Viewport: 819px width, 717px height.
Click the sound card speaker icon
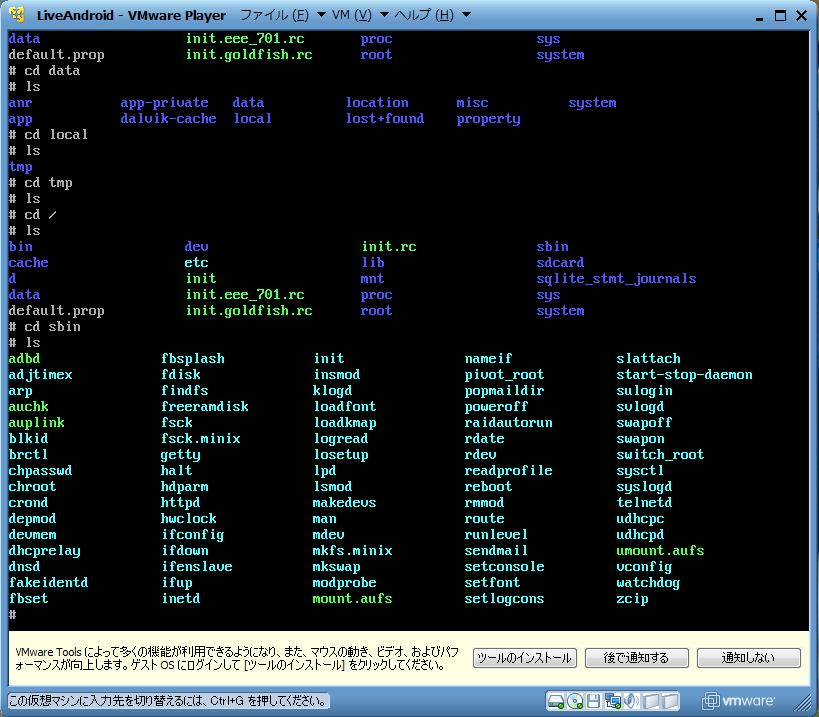click(631, 701)
